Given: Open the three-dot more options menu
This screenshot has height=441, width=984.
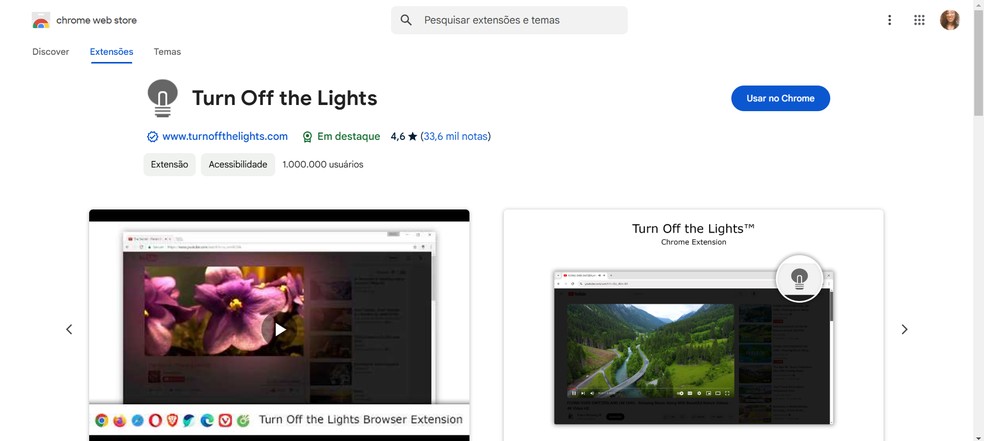Looking at the screenshot, I should tap(889, 20).
